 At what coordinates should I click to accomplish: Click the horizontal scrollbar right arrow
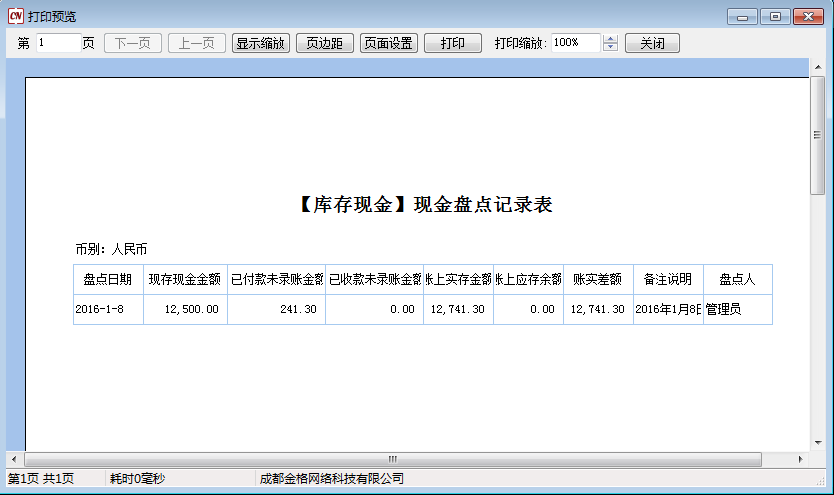tap(800, 459)
